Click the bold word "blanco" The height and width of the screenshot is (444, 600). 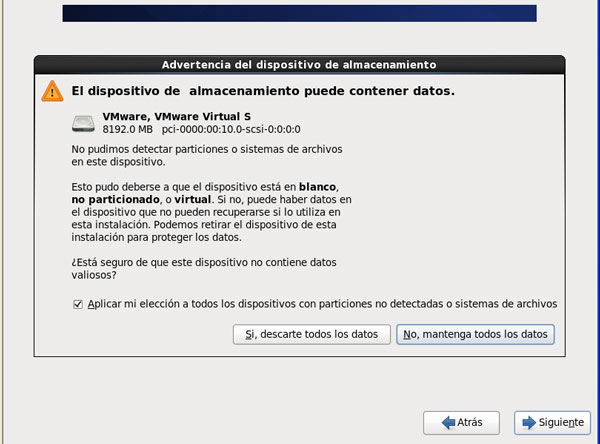[319, 187]
